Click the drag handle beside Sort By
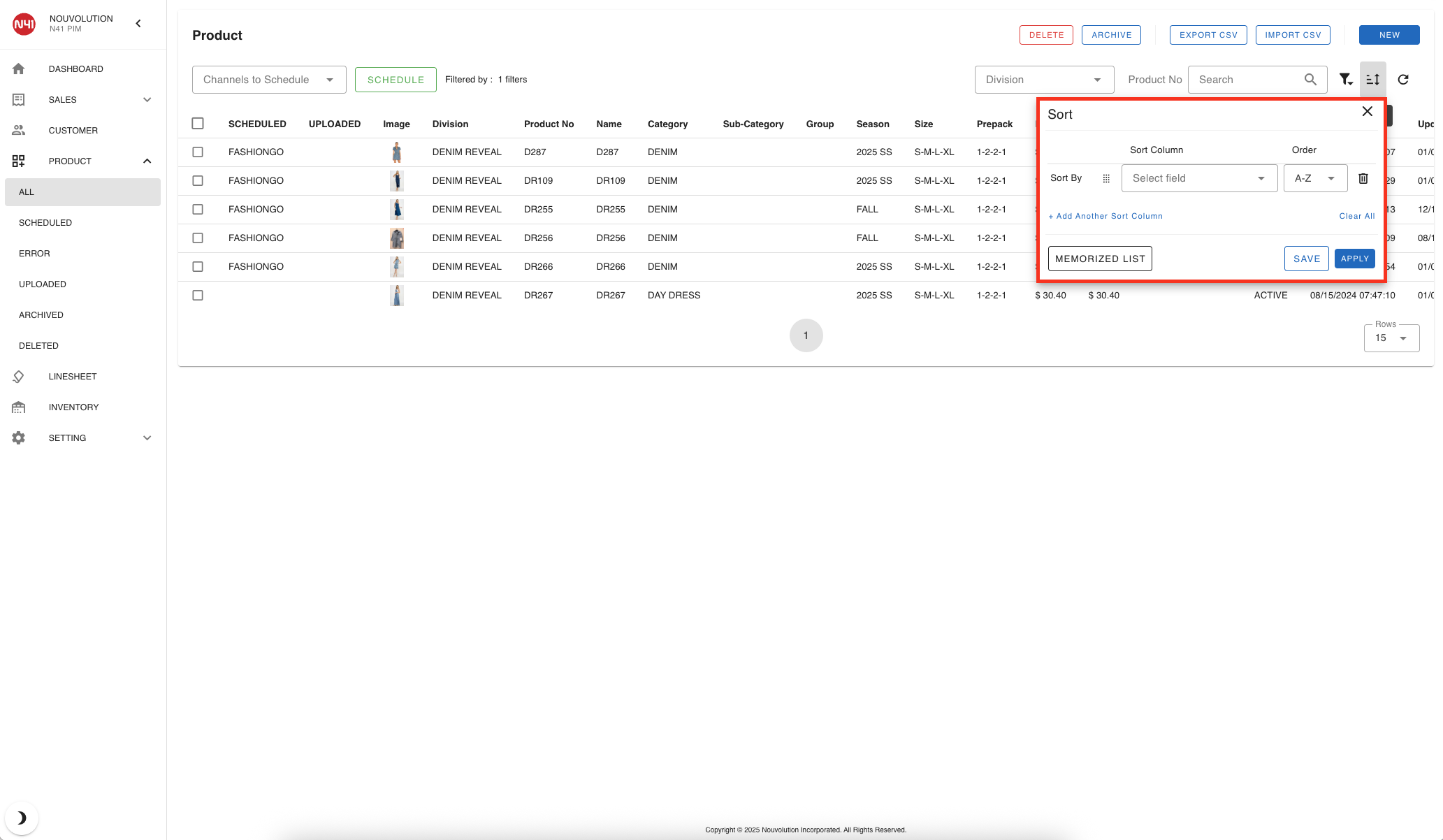The image size is (1443, 840). click(x=1106, y=178)
